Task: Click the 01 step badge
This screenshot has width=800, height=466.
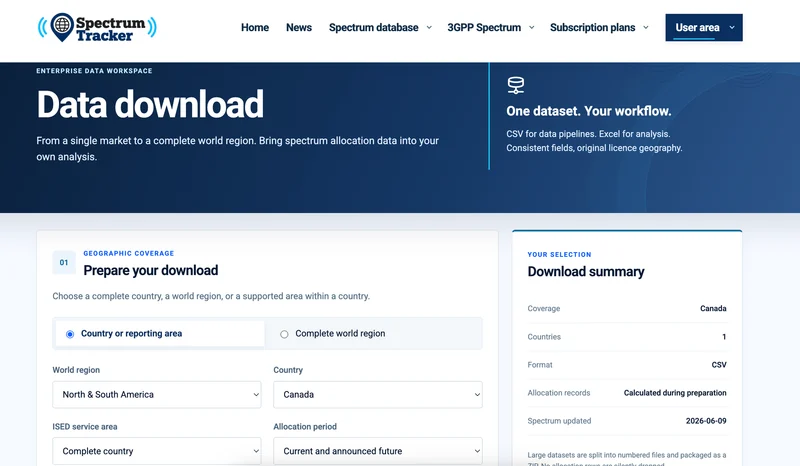Action: point(64,262)
